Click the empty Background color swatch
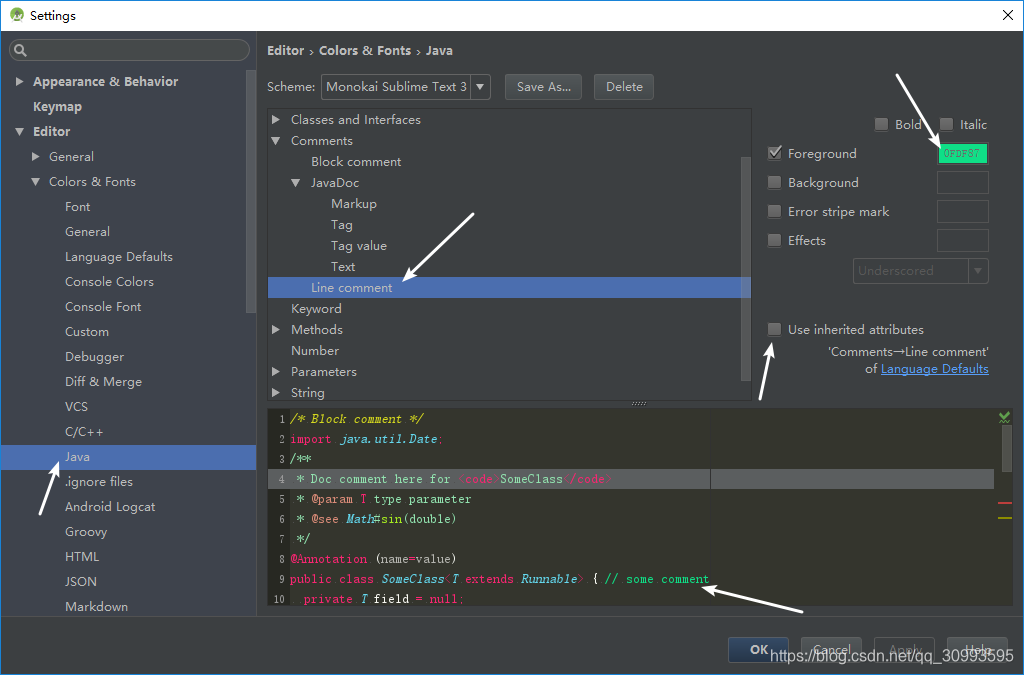 963,182
